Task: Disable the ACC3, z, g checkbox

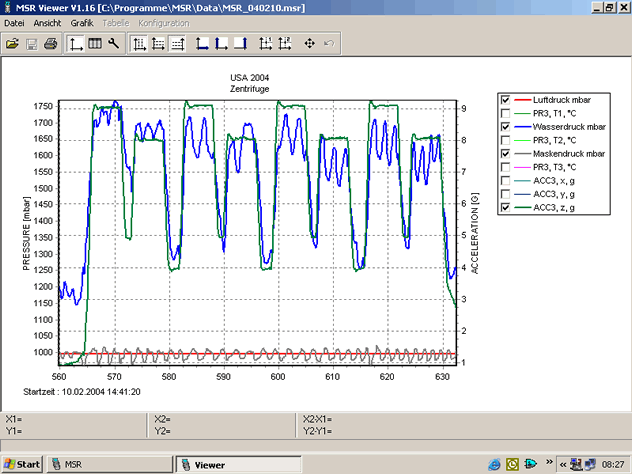Action: 506,207
